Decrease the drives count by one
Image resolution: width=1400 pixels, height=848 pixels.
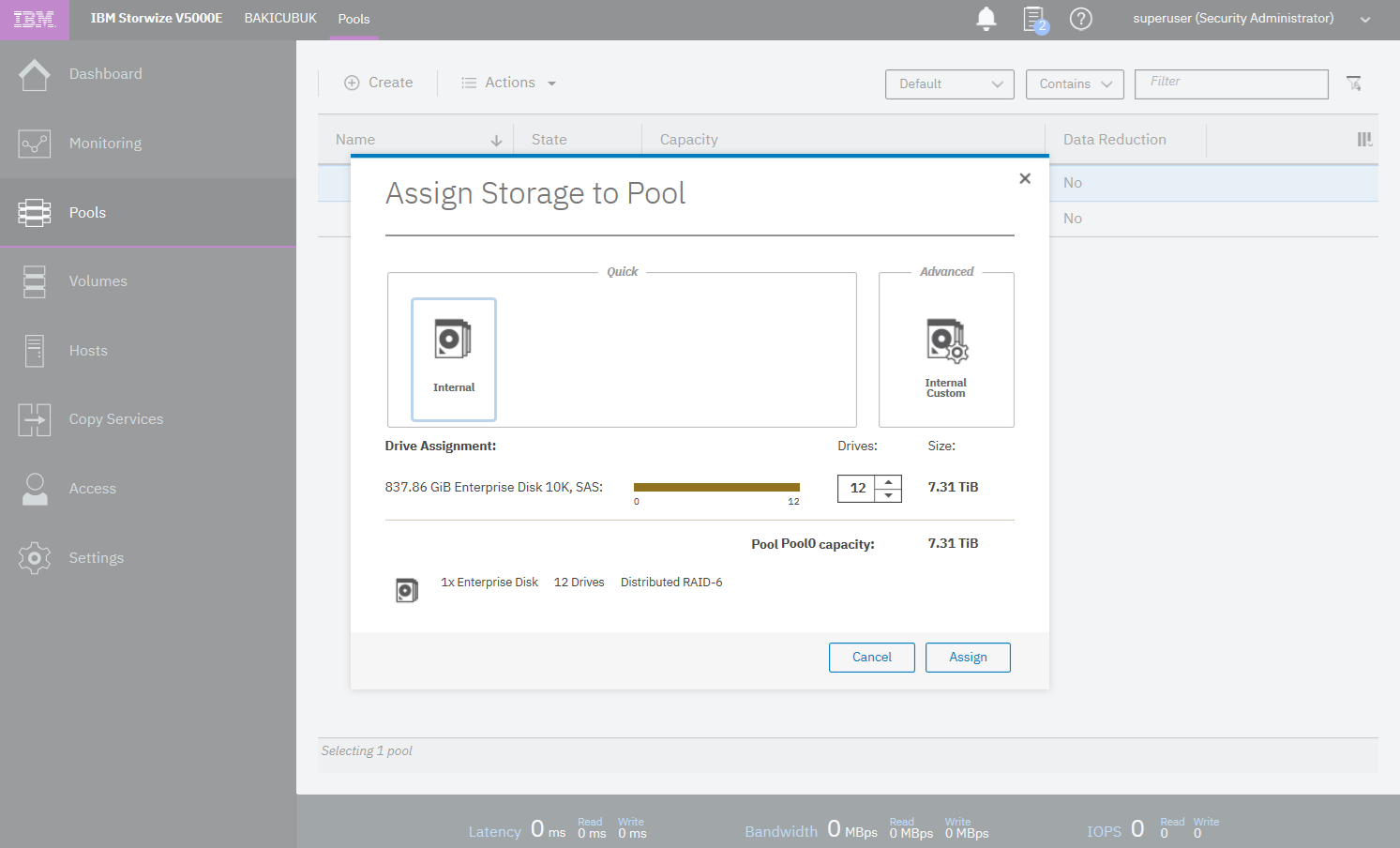click(x=888, y=495)
